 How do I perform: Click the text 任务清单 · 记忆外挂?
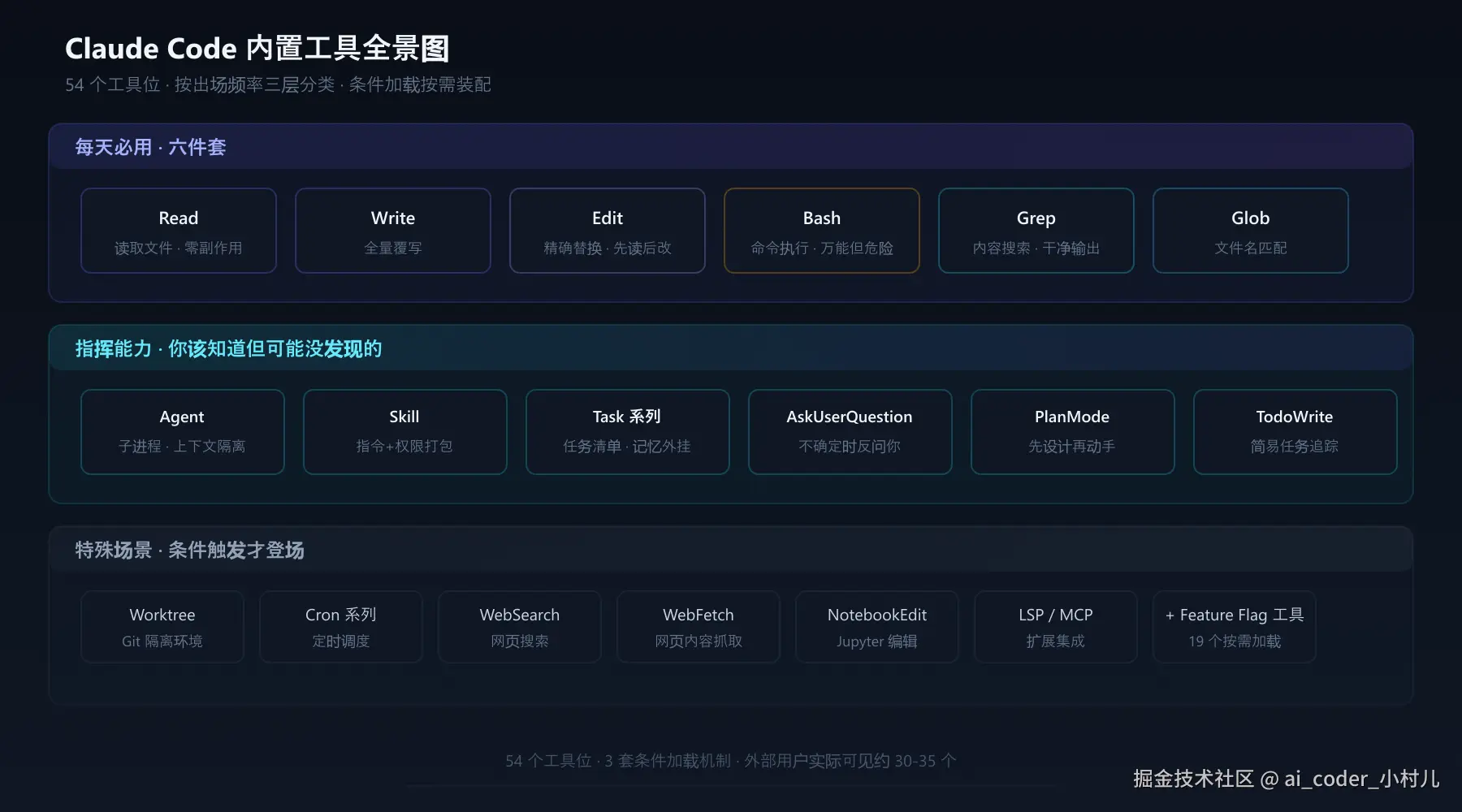coord(627,446)
